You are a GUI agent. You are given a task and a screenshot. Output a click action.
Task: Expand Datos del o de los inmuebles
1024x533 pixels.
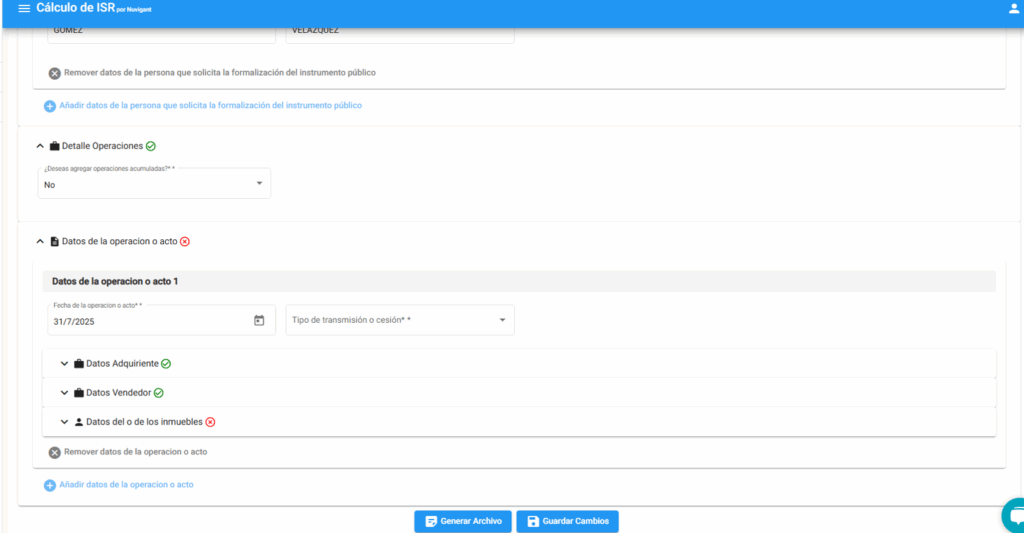pos(64,422)
